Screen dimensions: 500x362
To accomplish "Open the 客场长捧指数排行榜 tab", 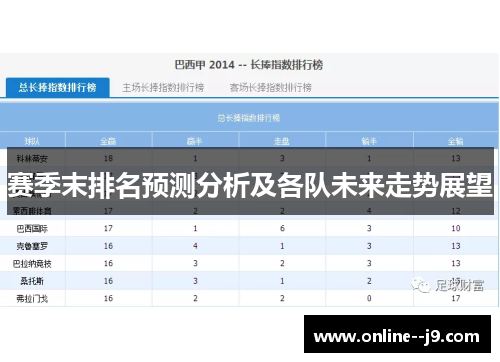I will 270,88.
